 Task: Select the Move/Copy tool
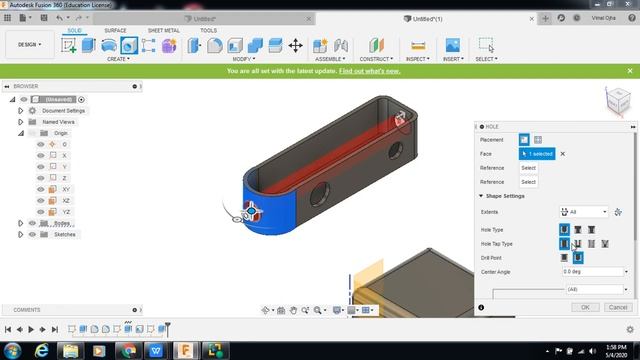(x=296, y=45)
